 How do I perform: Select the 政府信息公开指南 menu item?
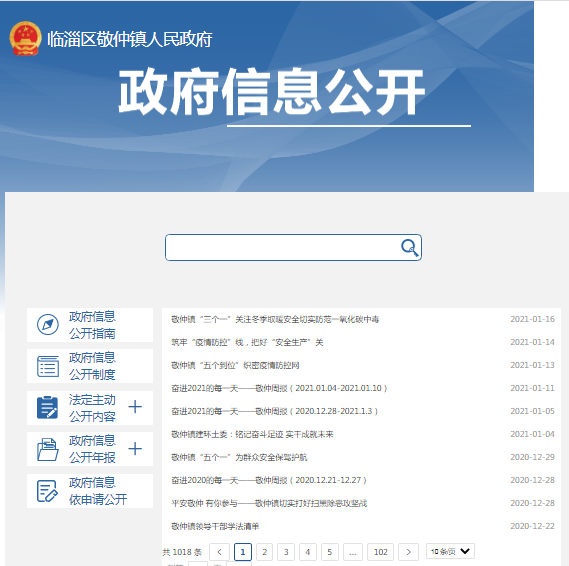click(x=90, y=325)
